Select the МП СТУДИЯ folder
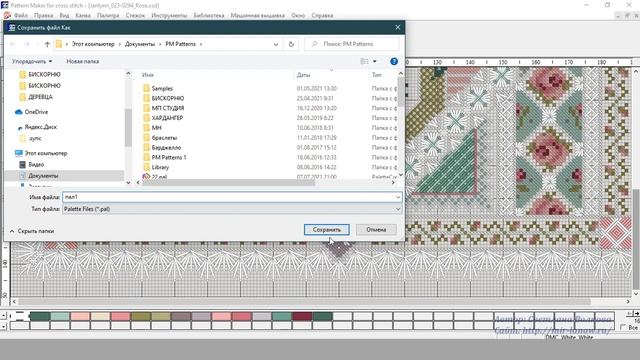This screenshot has height=360, width=640. point(167,108)
